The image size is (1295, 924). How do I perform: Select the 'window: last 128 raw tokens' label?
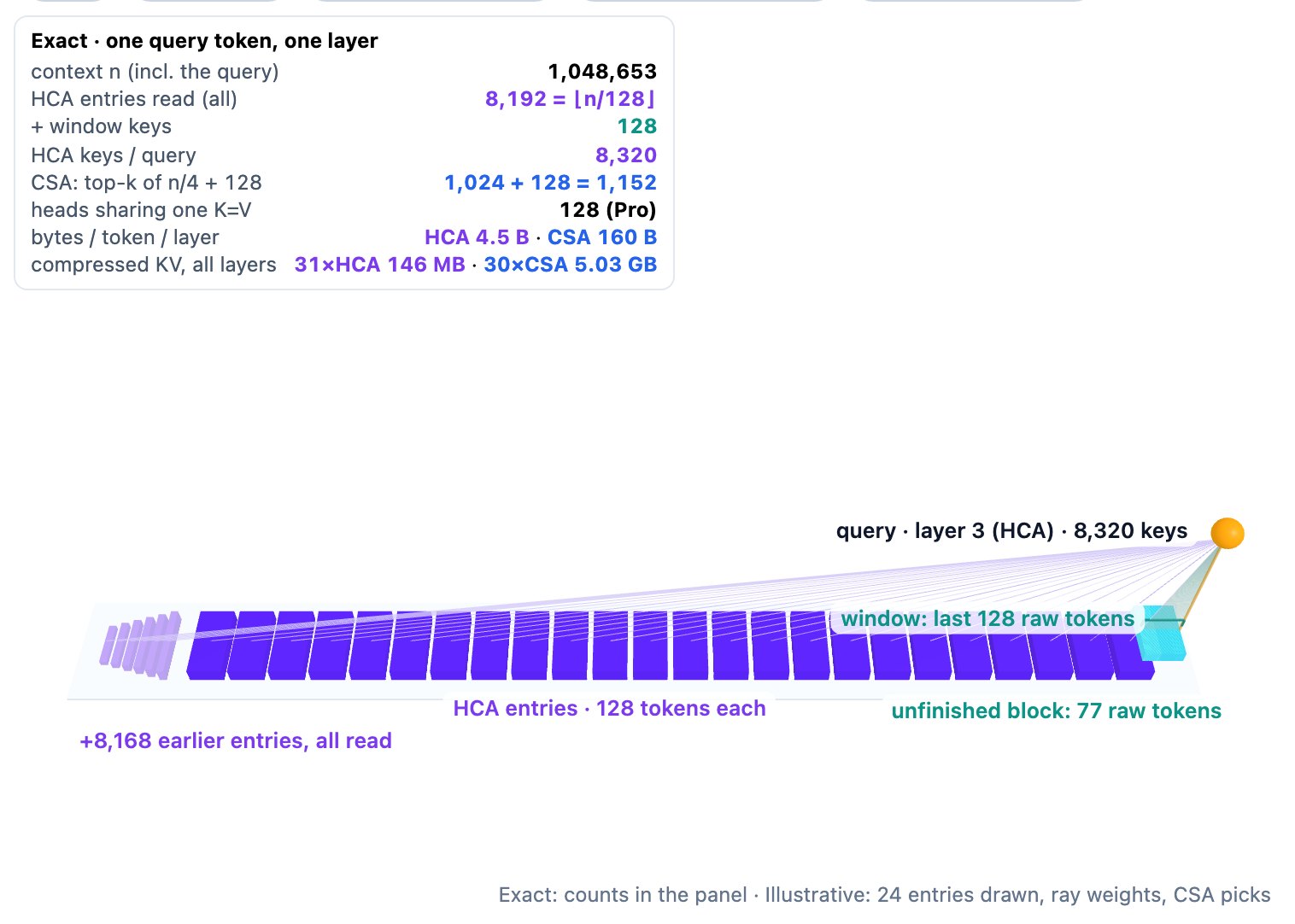pyautogui.click(x=987, y=619)
